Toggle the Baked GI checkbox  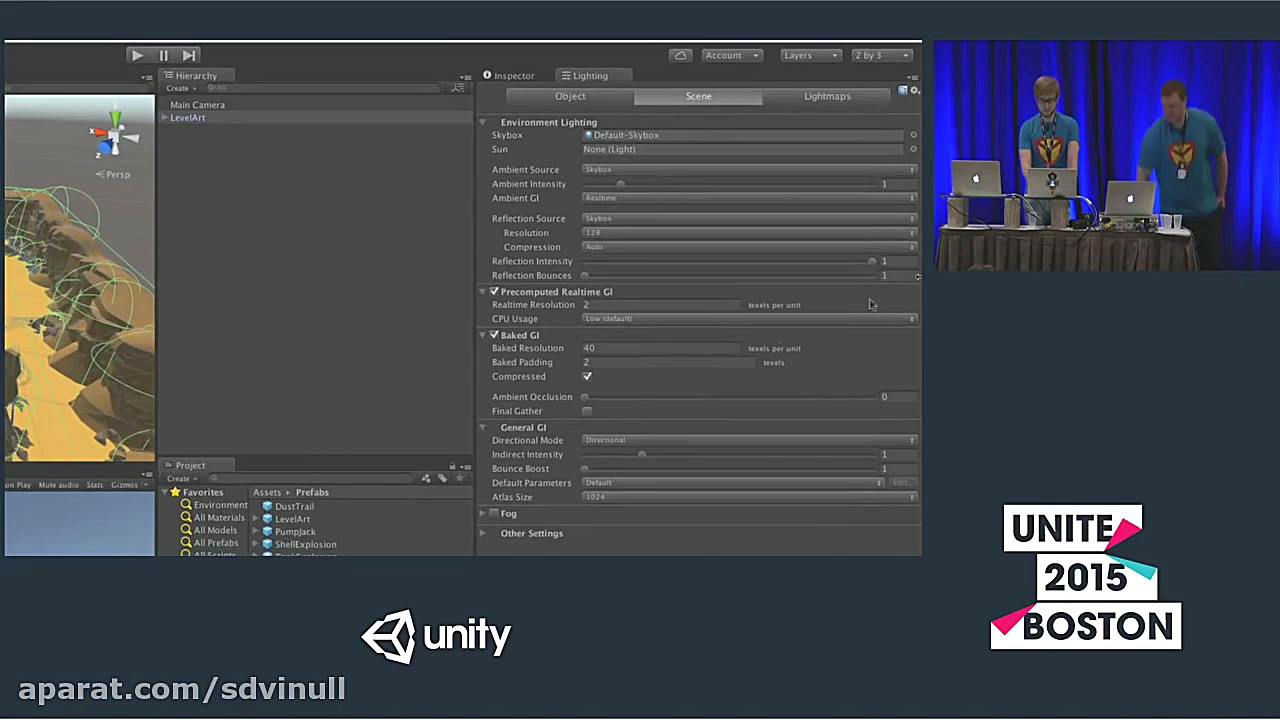tap(493, 335)
